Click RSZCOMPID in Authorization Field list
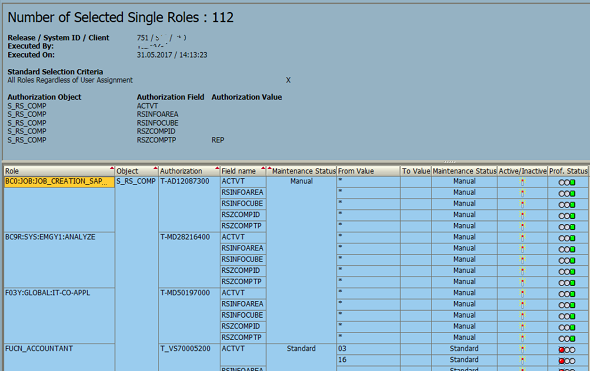This screenshot has width=590, height=371. pos(156,131)
